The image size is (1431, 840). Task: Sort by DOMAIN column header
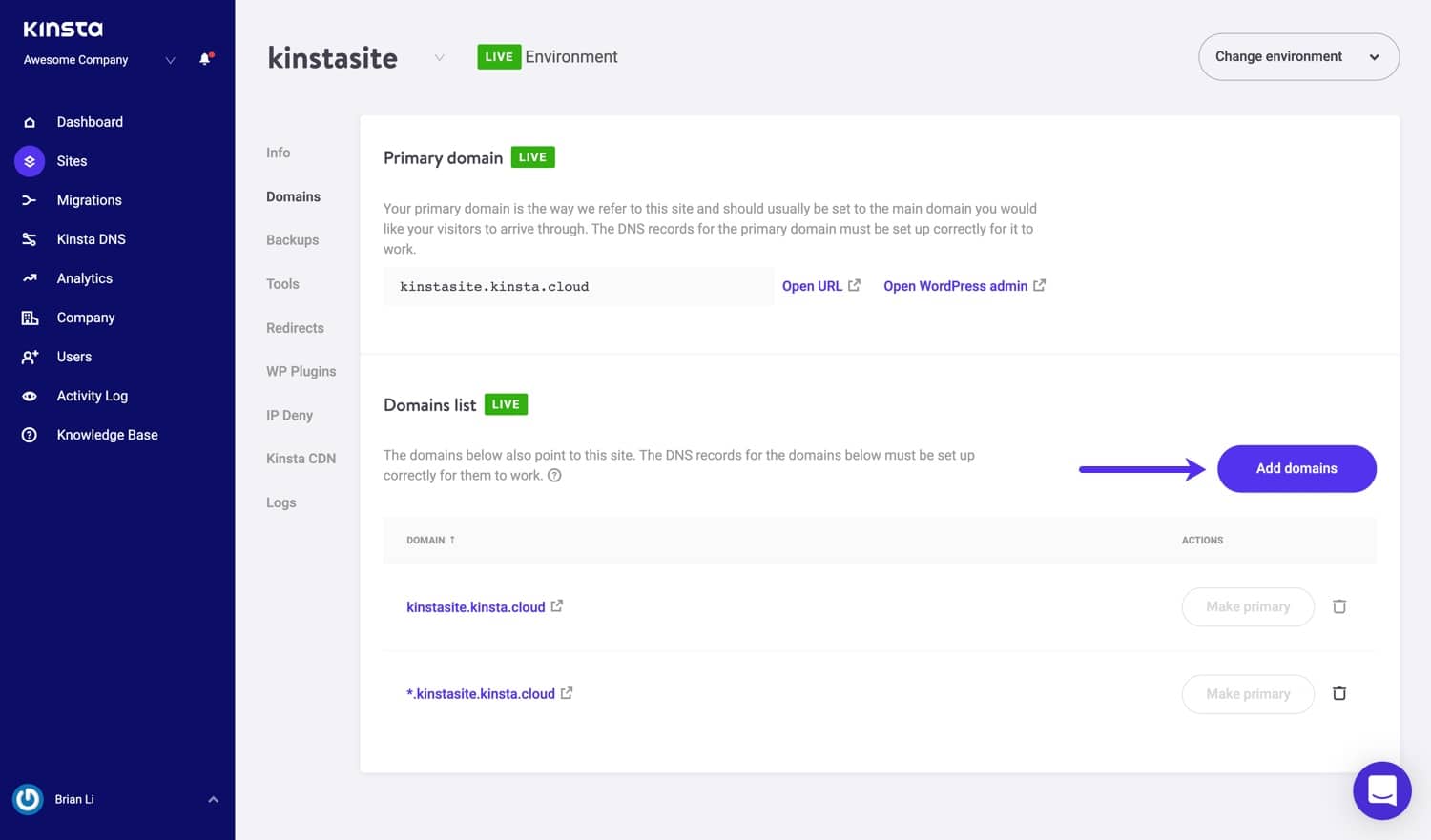pyautogui.click(x=430, y=540)
